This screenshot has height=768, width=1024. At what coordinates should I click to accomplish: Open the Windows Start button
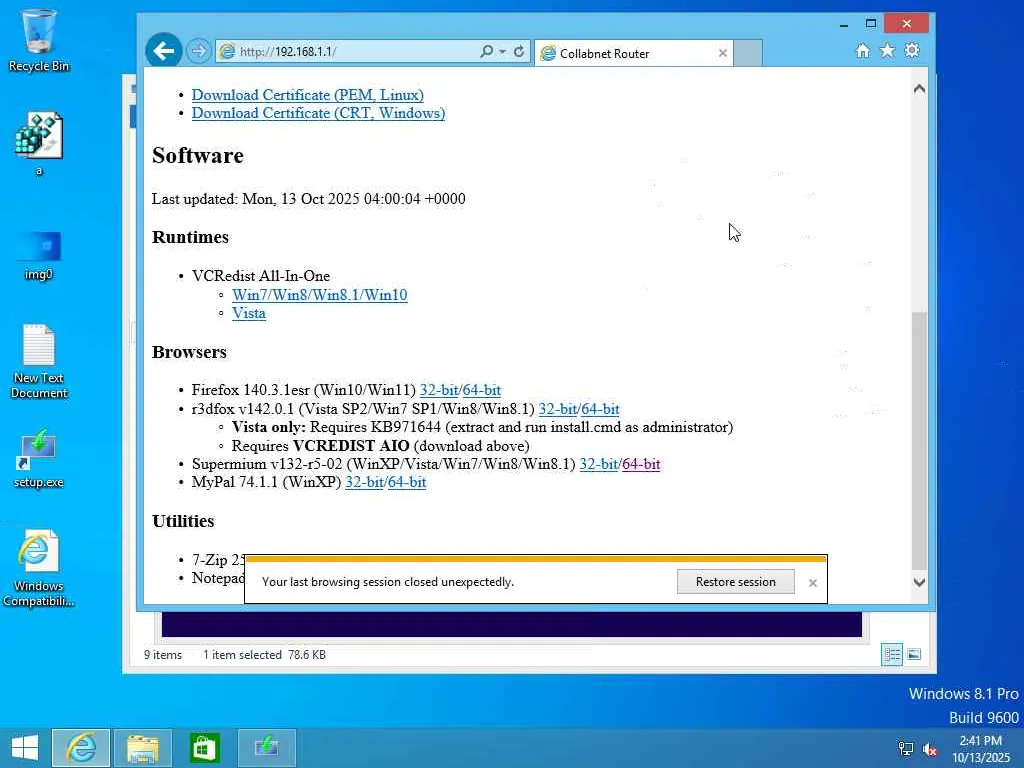point(25,748)
